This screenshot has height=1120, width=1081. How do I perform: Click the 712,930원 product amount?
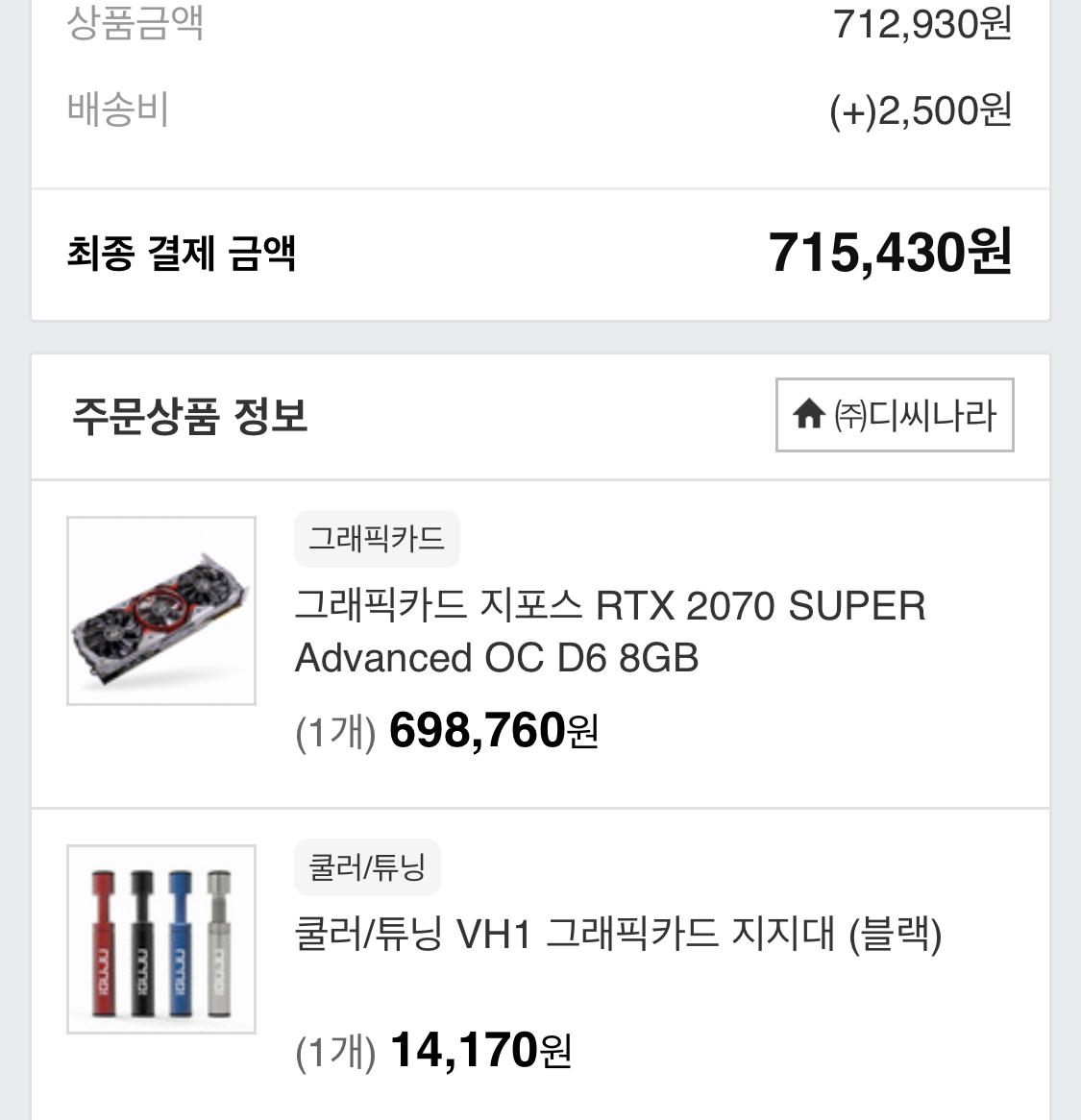(921, 23)
